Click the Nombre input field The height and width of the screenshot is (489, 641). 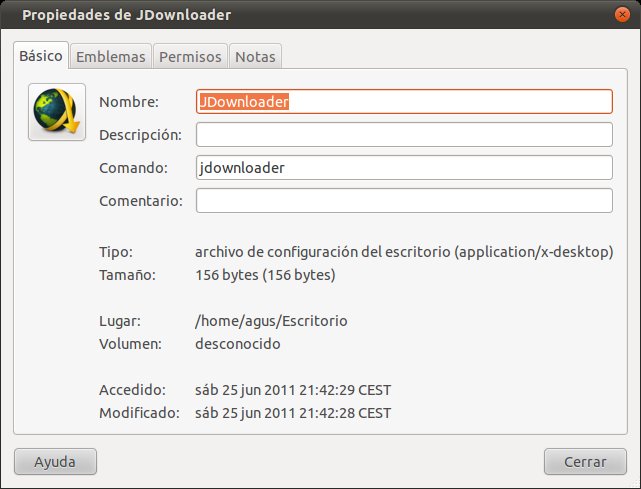[404, 101]
